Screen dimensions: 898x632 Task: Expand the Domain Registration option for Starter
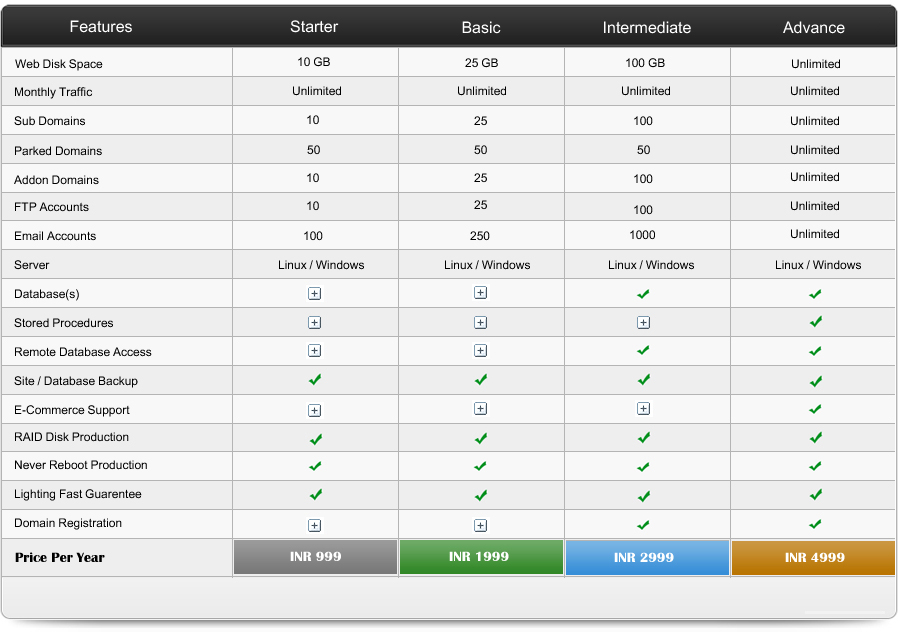tap(314, 524)
